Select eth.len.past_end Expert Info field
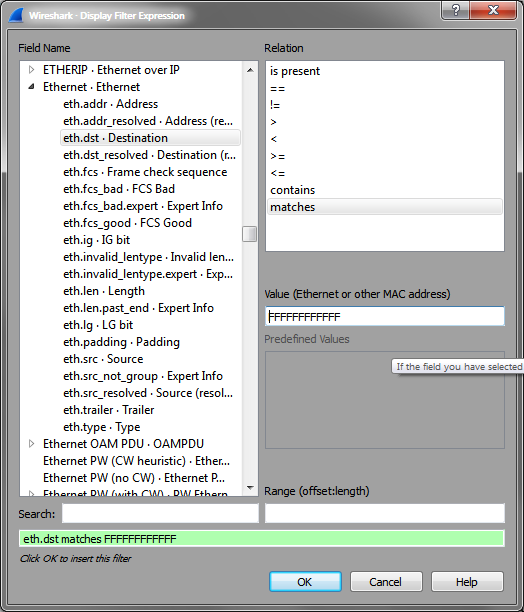Viewport: 524px width, 612px height. click(138, 308)
